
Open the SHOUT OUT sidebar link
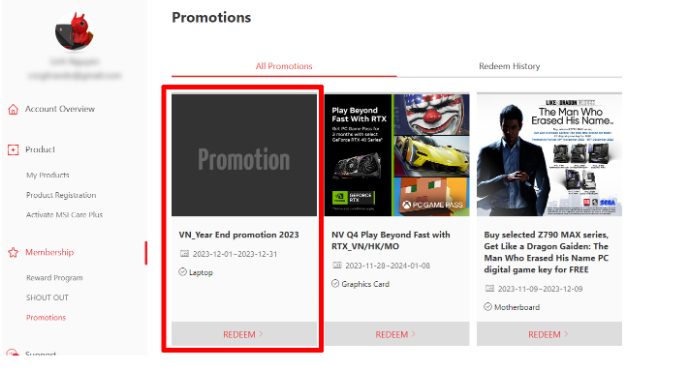[47, 297]
